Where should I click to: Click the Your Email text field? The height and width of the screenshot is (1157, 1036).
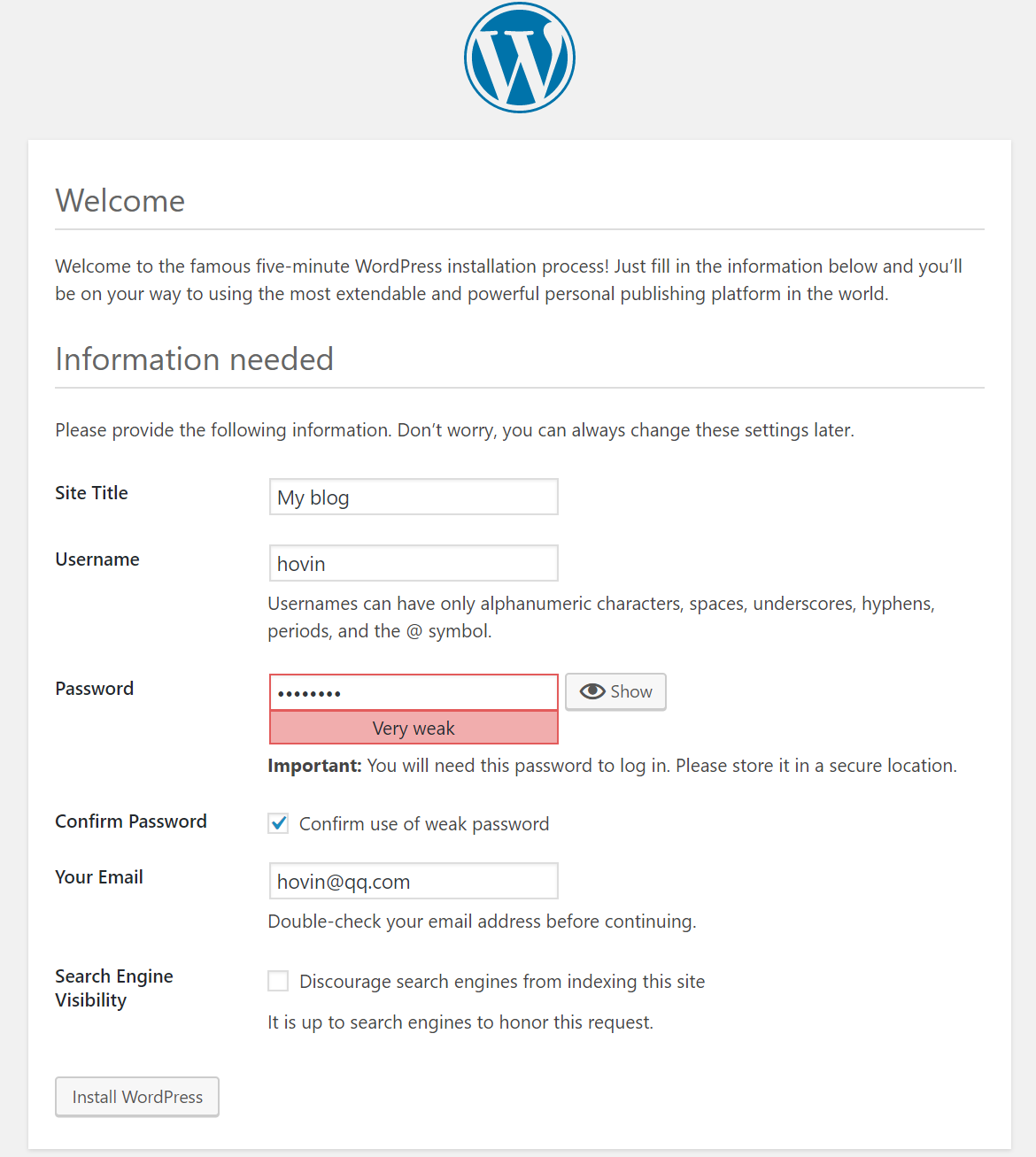point(414,881)
